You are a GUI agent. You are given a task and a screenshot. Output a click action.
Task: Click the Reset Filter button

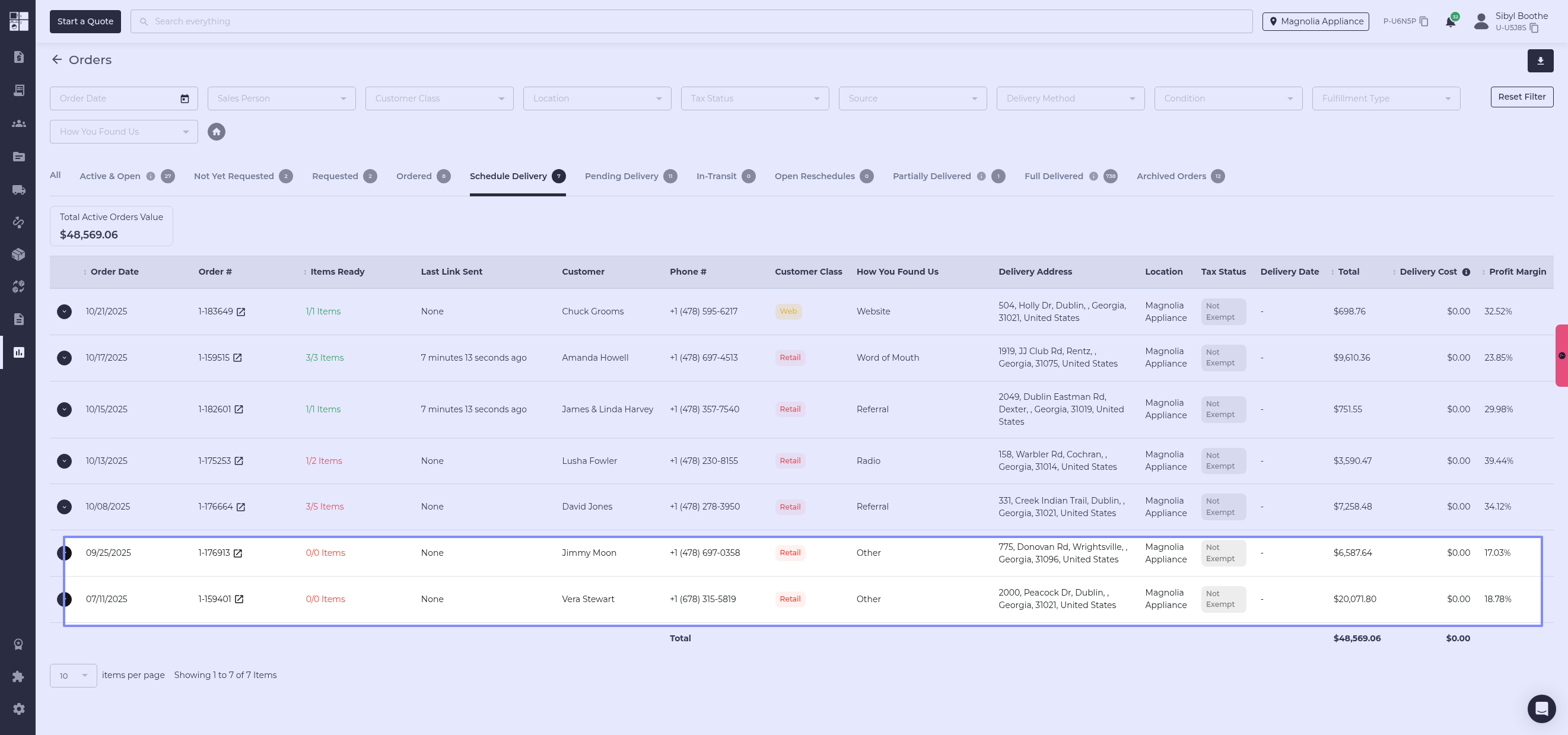1521,97
